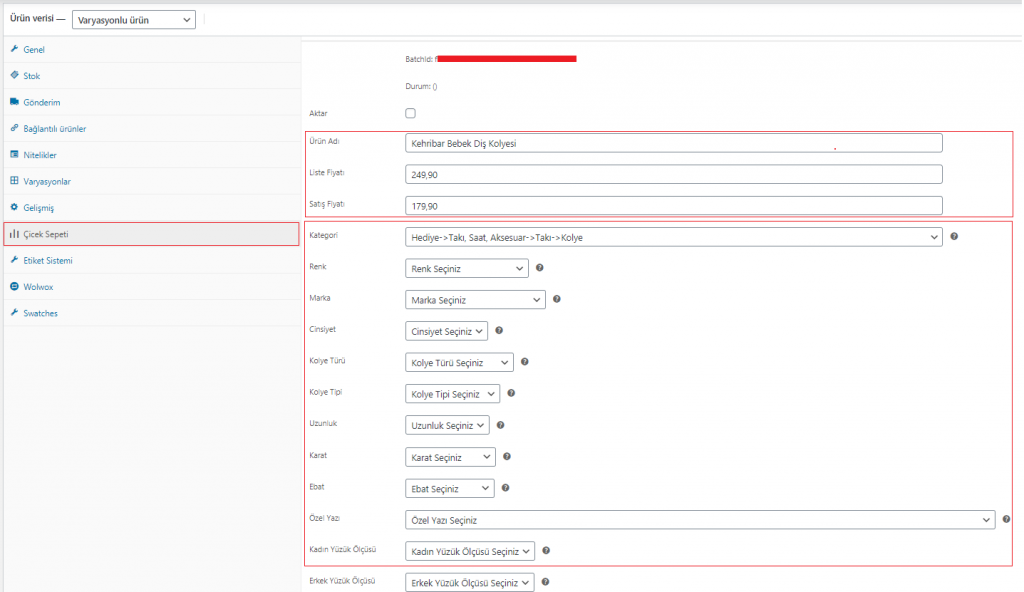Expand the Kategori dropdown
The image size is (1024, 592).
[673, 237]
